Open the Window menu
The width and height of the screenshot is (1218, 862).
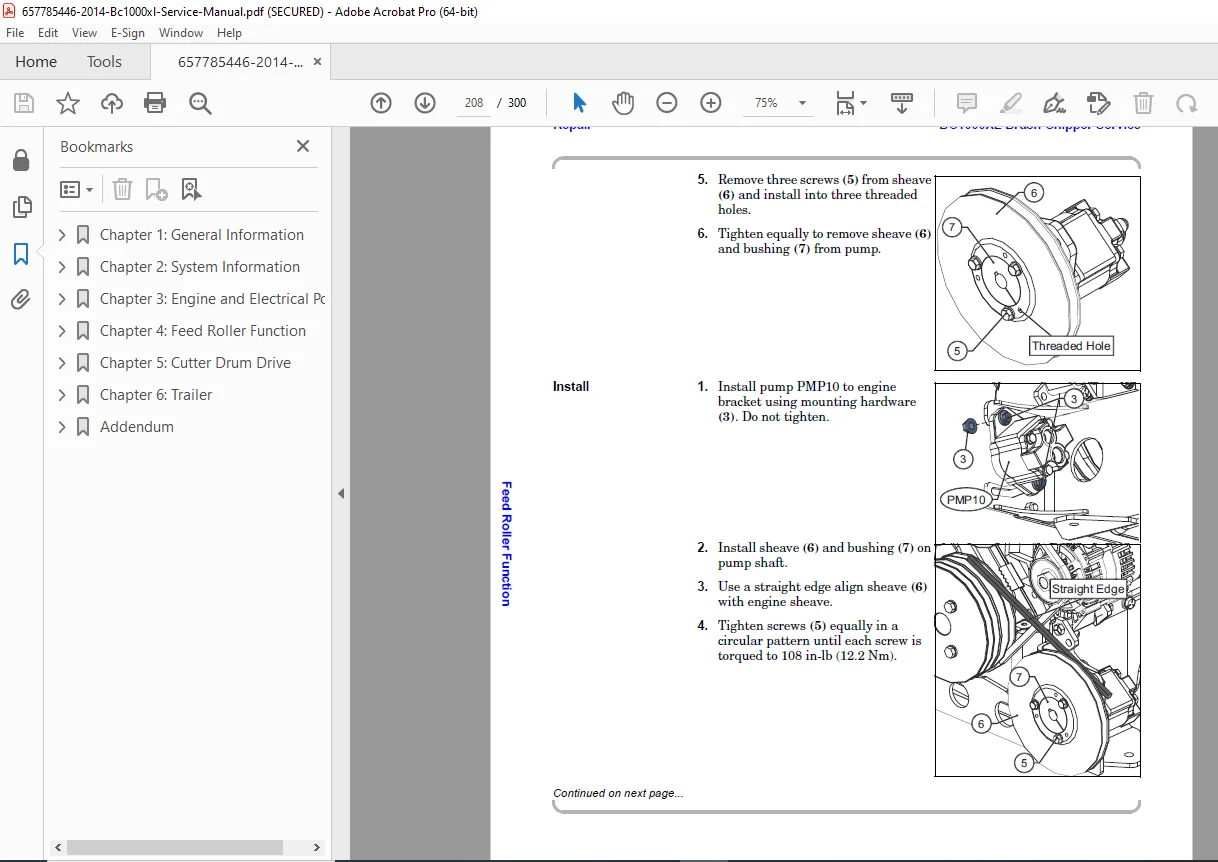pyautogui.click(x=181, y=33)
